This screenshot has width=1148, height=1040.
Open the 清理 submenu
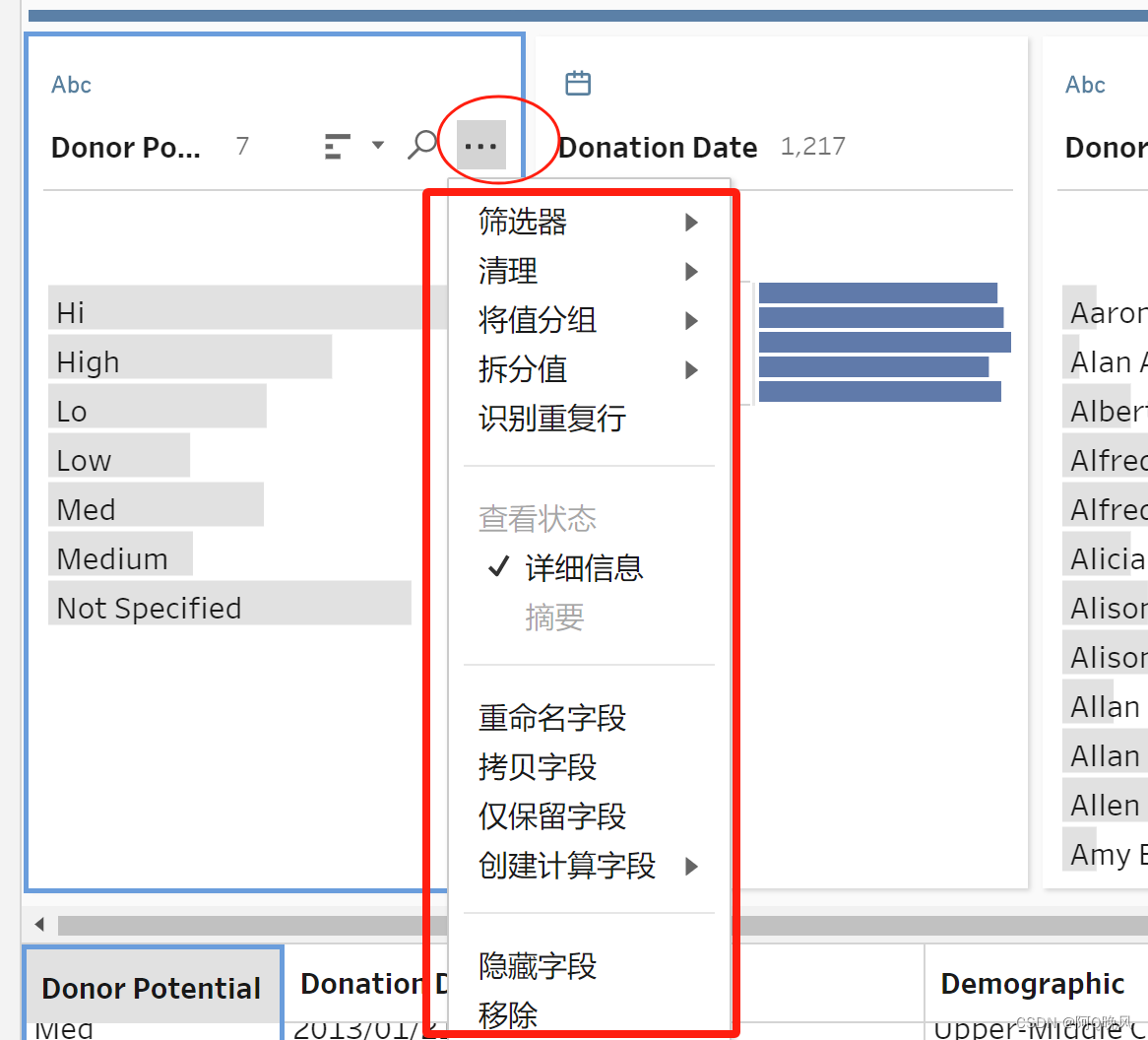[x=589, y=271]
